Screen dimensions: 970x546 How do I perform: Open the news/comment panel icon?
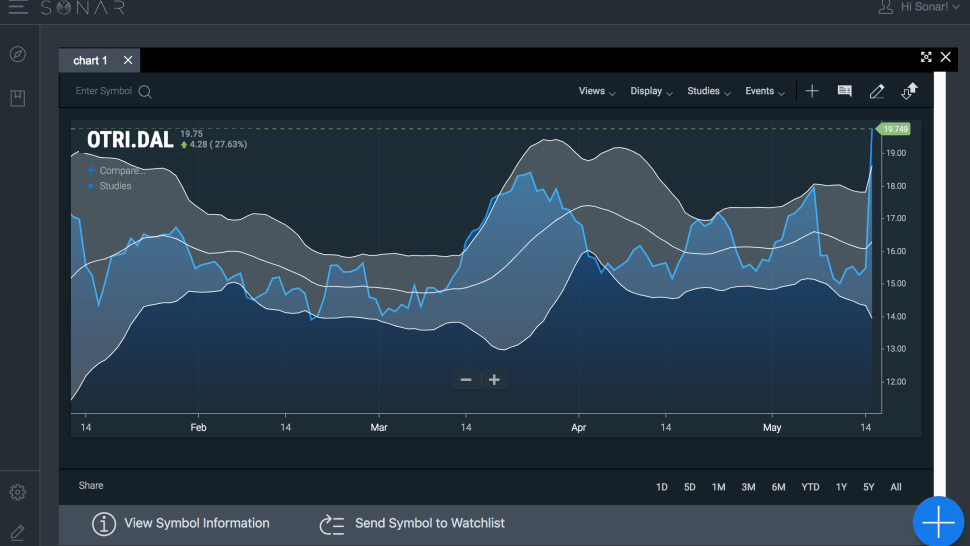pyautogui.click(x=844, y=92)
